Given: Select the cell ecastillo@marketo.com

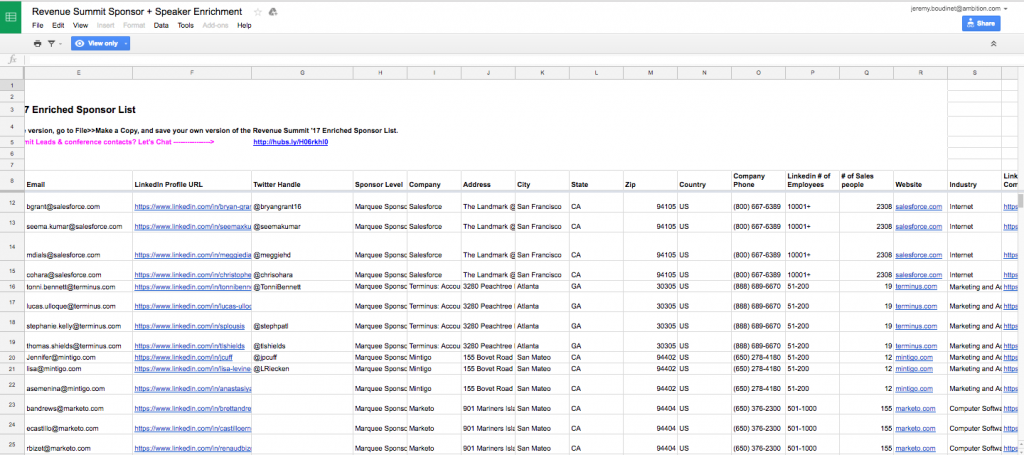Looking at the screenshot, I should [x=78, y=425].
